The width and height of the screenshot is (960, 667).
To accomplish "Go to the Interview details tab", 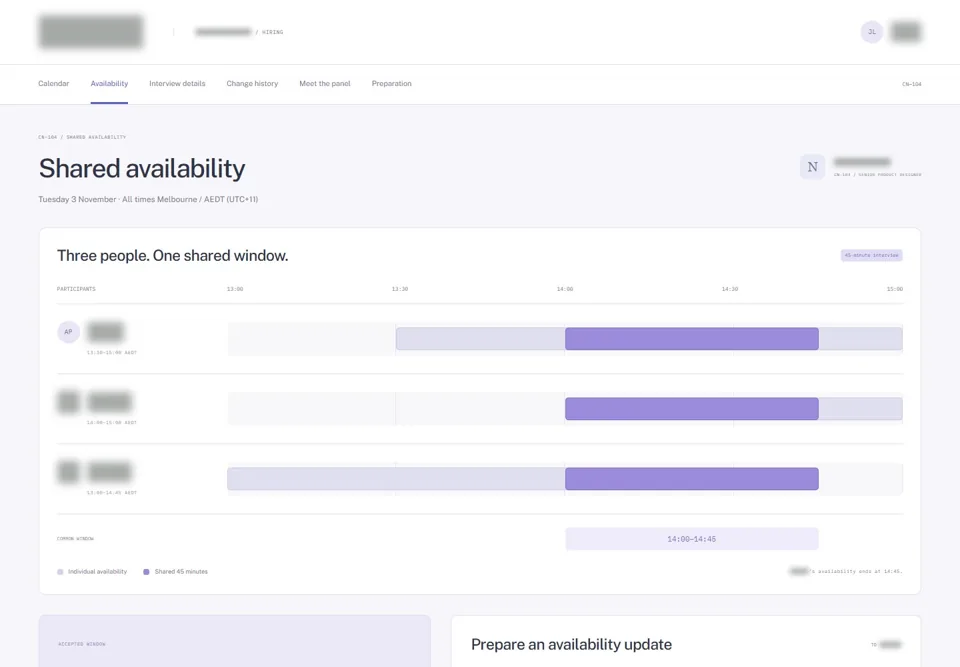I will pos(177,83).
